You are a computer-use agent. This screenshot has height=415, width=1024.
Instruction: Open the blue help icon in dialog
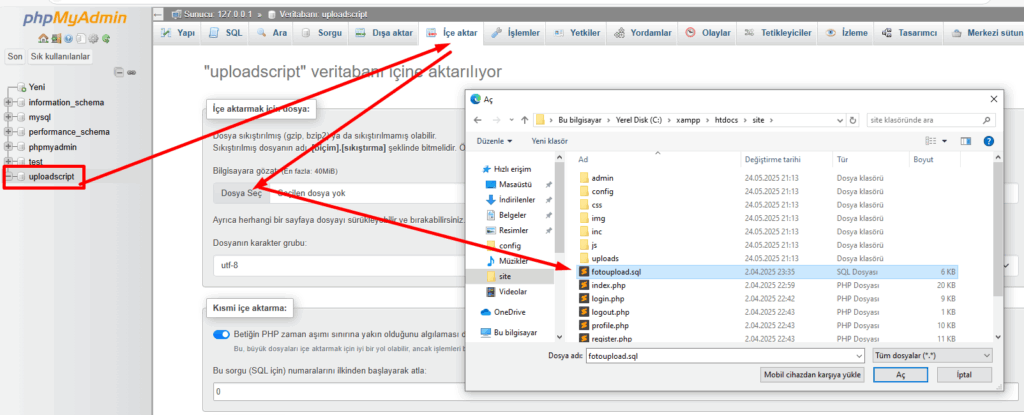[988, 141]
